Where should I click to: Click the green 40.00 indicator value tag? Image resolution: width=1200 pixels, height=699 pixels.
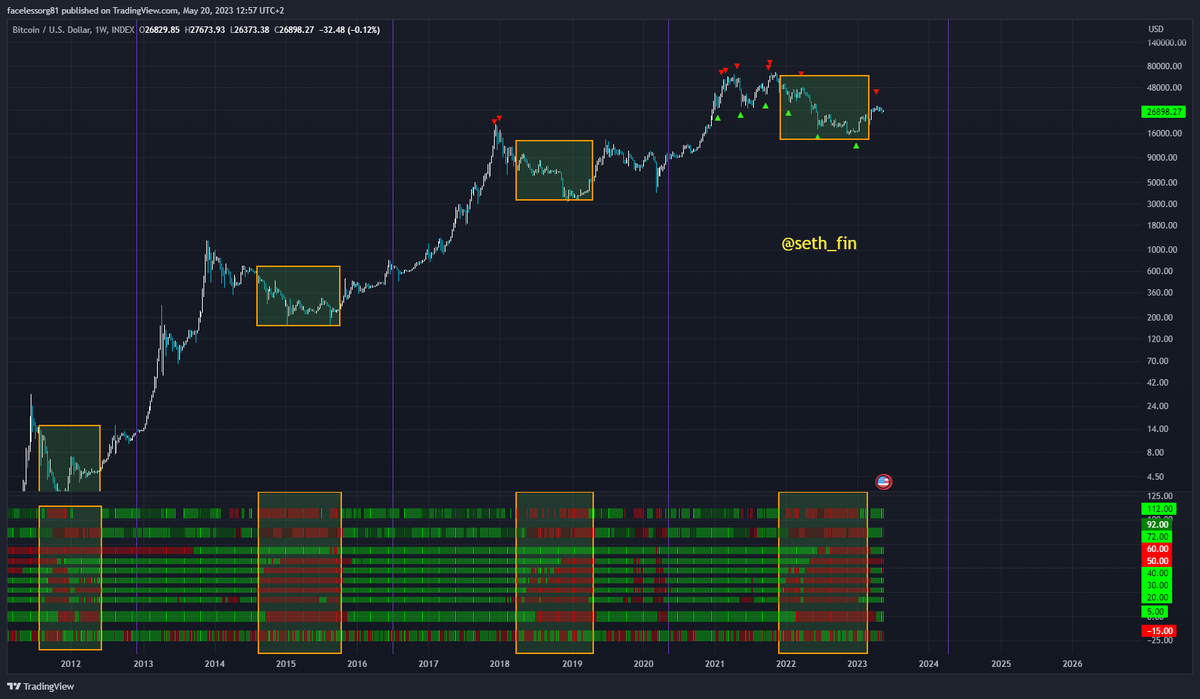(1158, 574)
